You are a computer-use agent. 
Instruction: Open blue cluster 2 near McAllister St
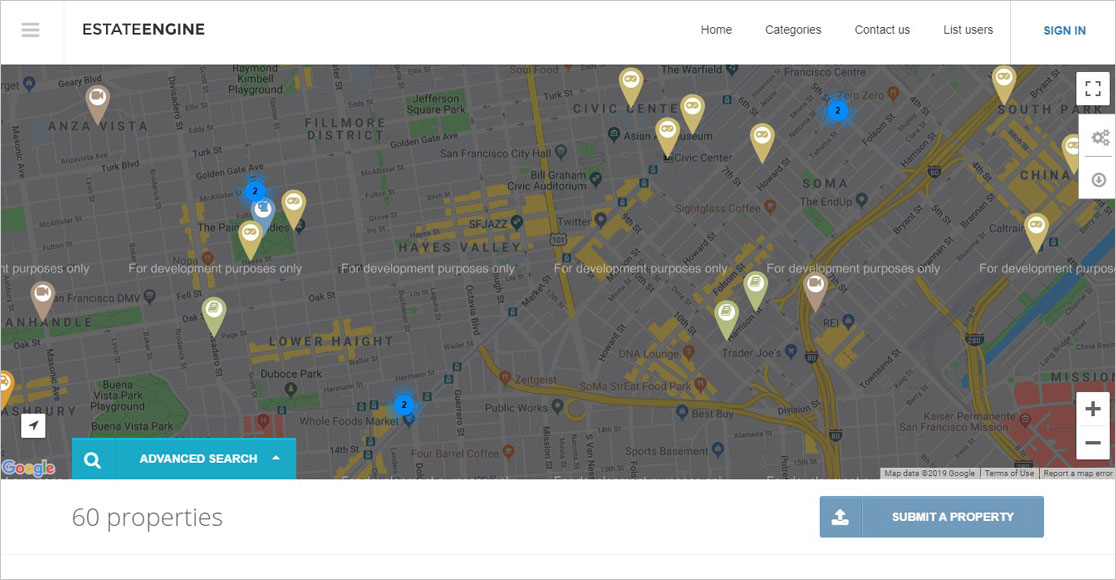click(255, 191)
